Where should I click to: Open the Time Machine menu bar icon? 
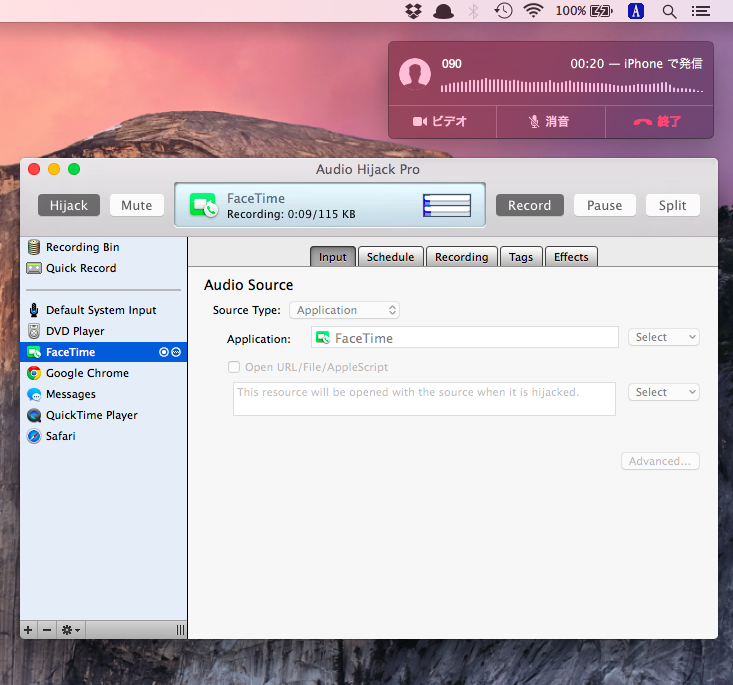click(x=503, y=11)
